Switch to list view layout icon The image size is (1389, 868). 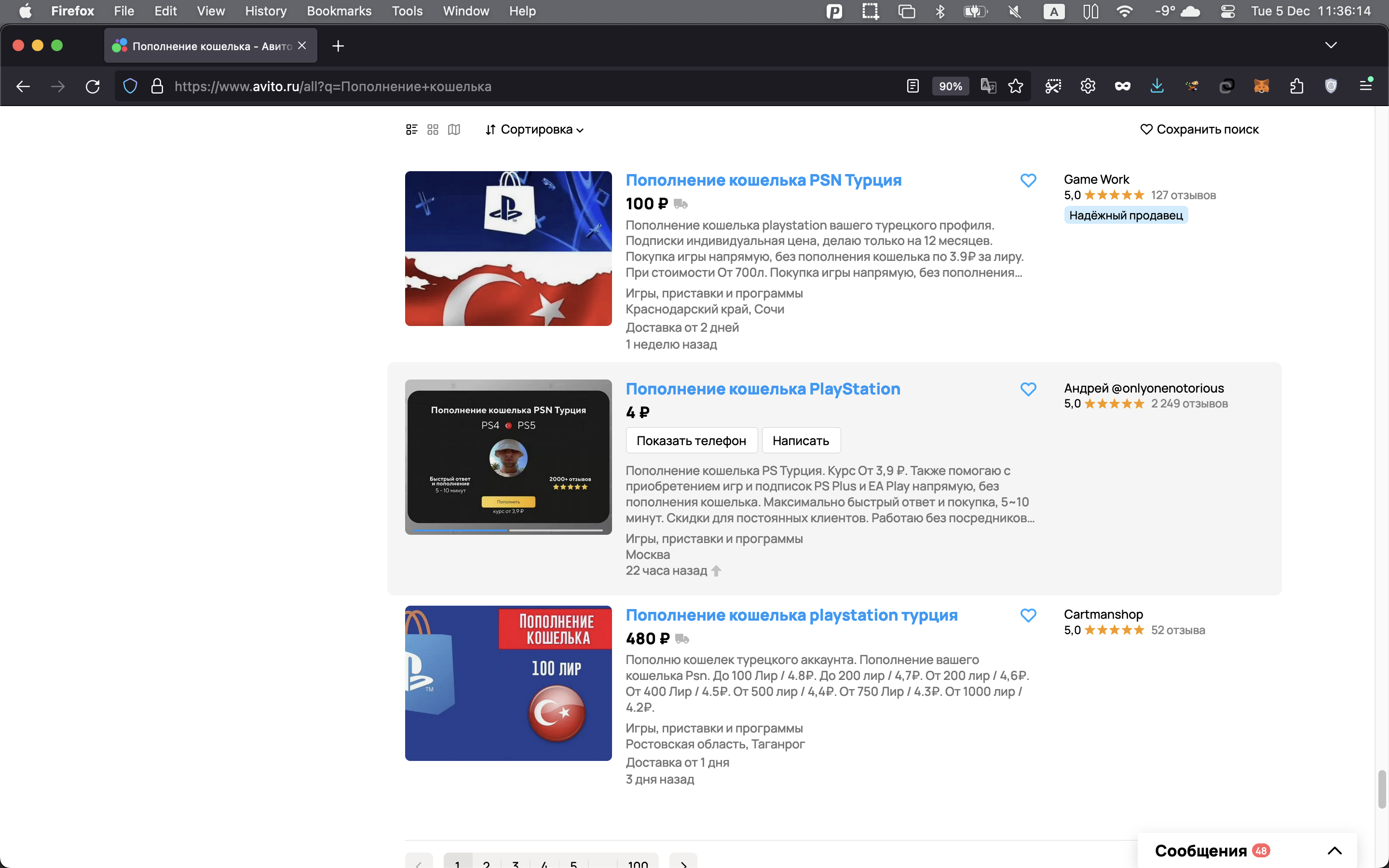(411, 129)
